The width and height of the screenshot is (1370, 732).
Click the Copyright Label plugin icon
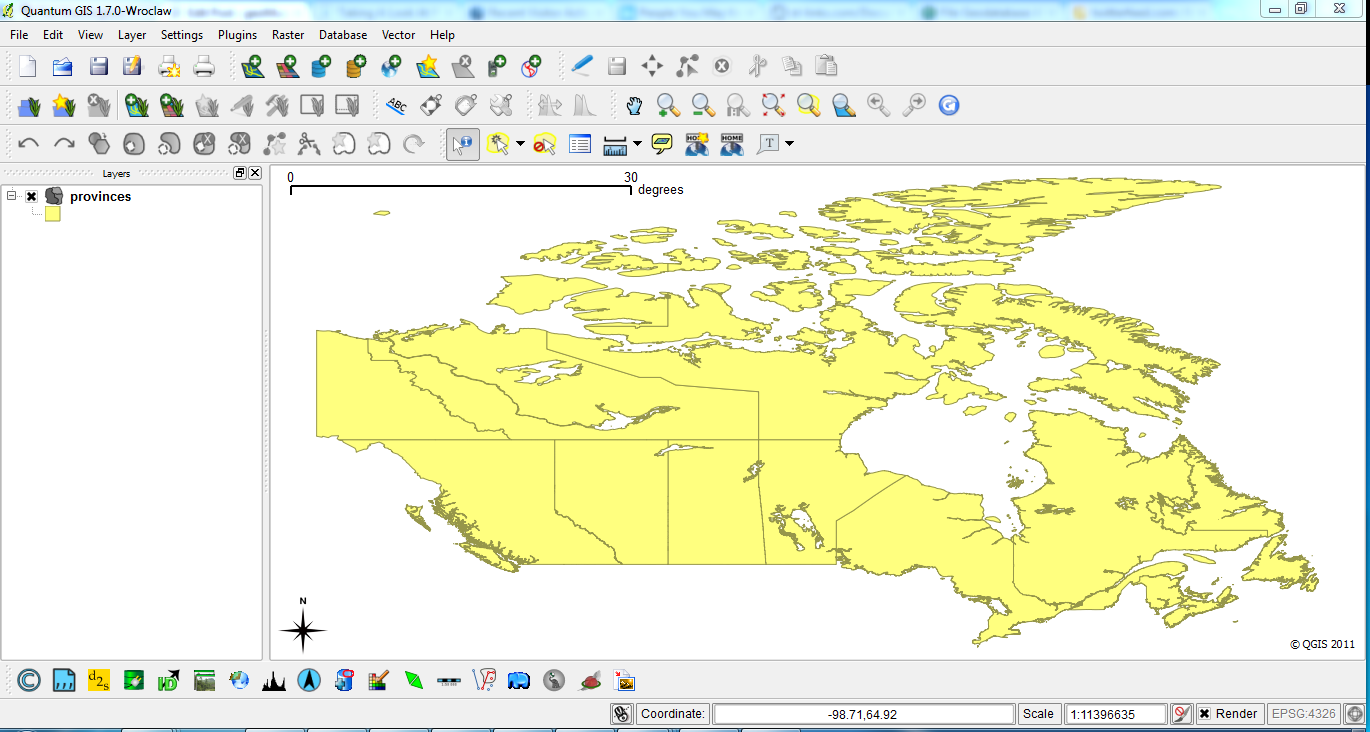click(x=29, y=681)
